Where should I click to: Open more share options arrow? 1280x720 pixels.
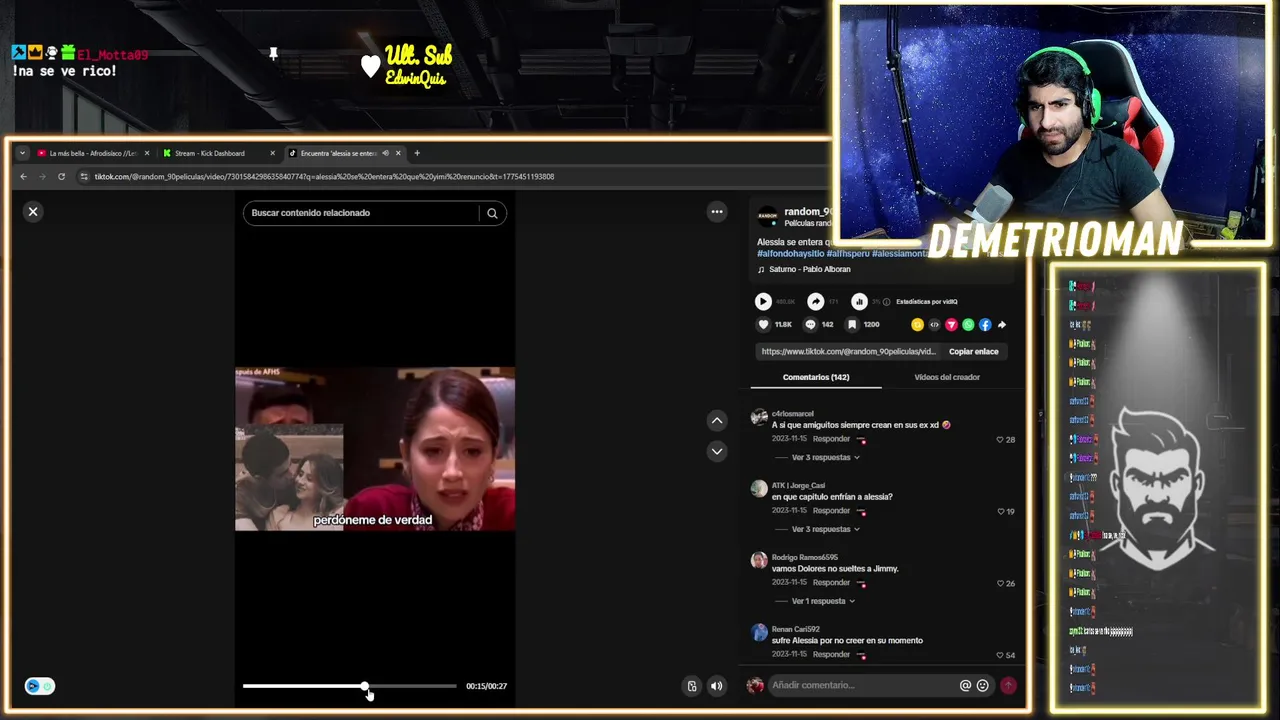tap(1002, 325)
